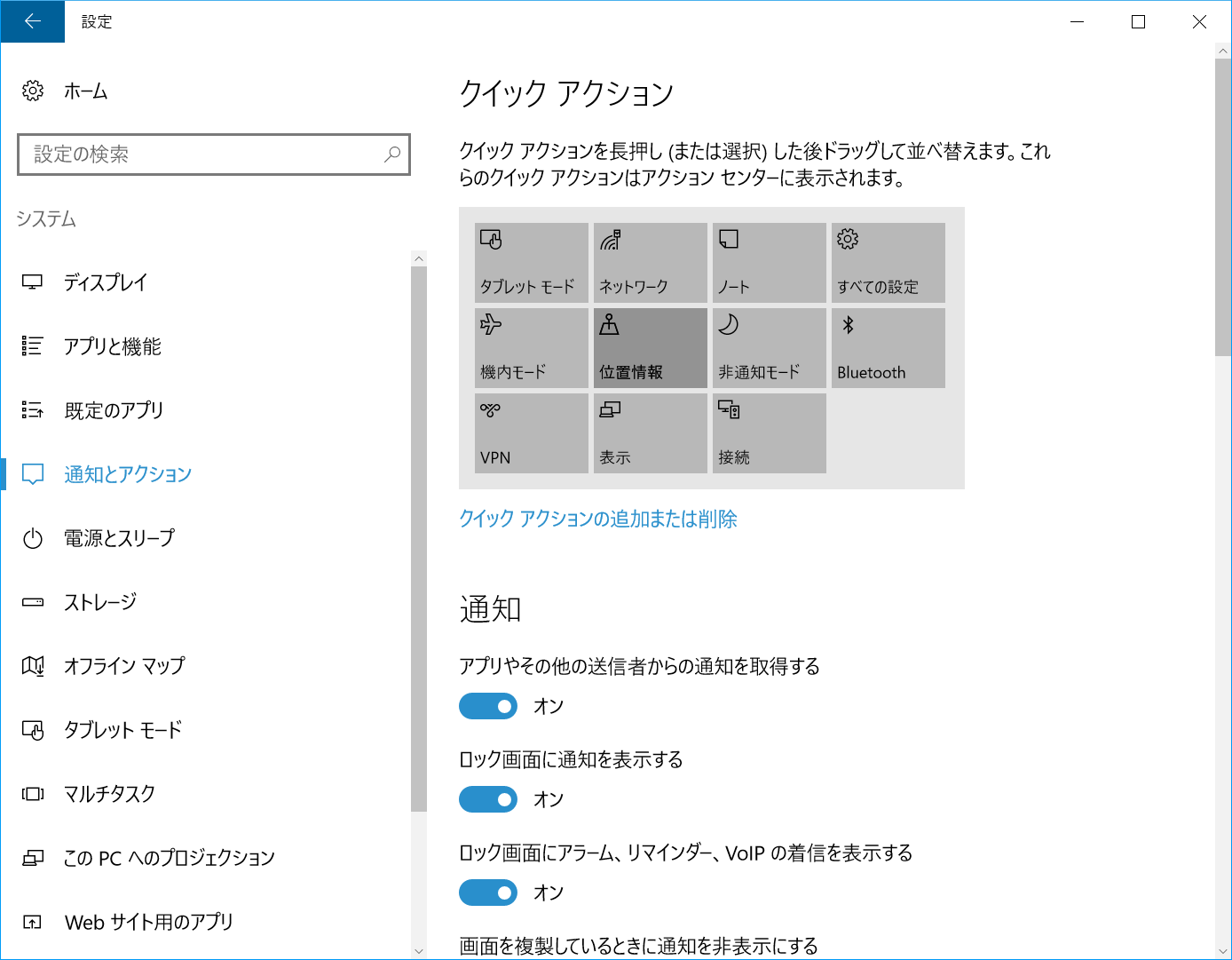Open クイック アクションの追加または削除 link
1232x960 pixels.
pos(597,519)
